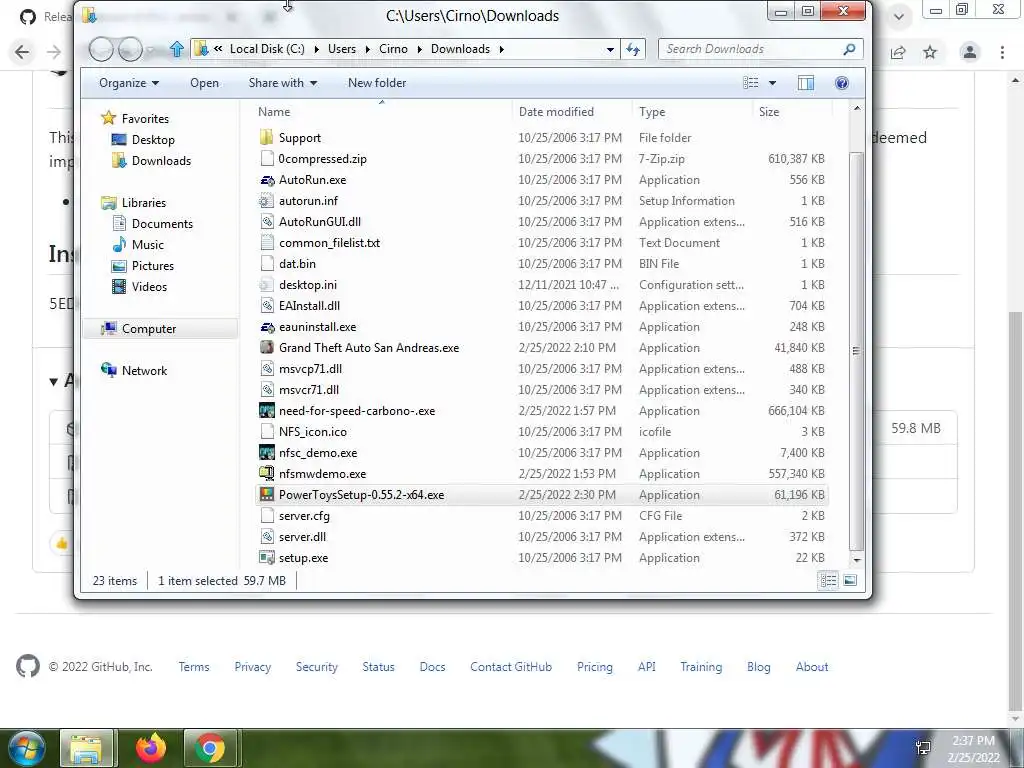Click the breadcrumb overflow chevron
The image size is (1024, 768).
coord(218,49)
